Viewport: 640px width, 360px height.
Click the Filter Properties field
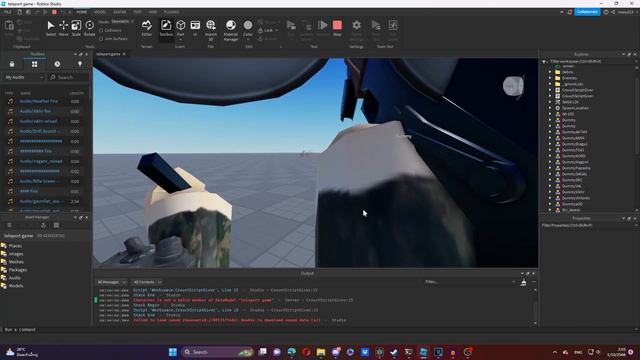(x=588, y=225)
